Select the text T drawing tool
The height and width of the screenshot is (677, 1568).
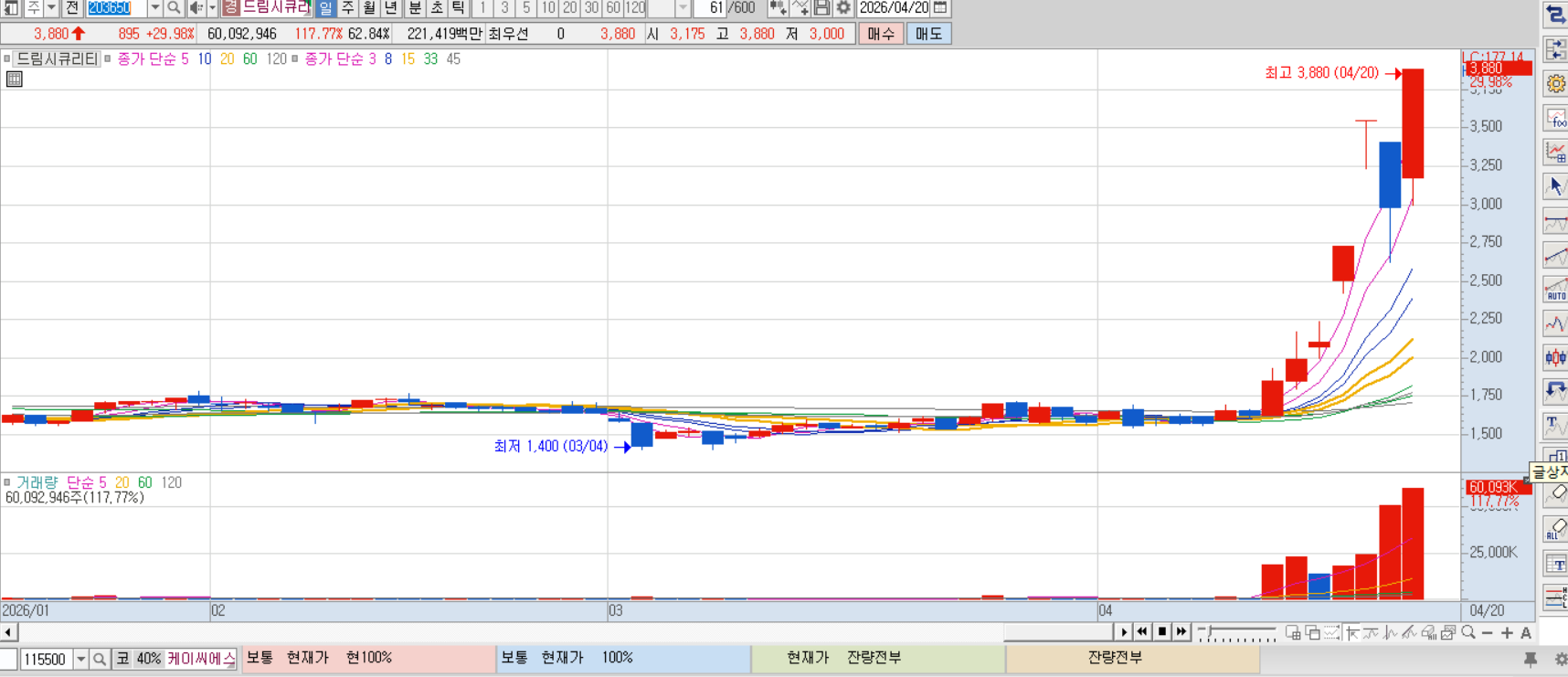click(1555, 426)
